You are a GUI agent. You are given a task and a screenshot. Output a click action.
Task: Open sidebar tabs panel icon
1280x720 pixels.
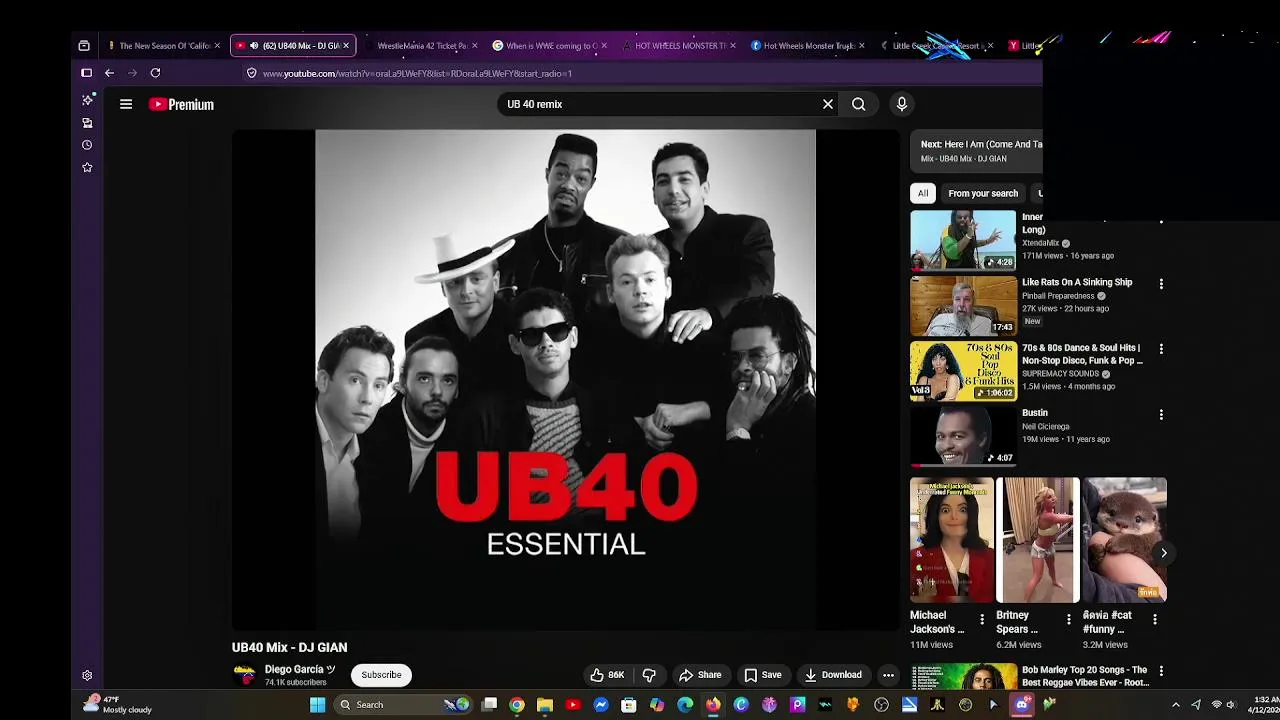point(87,123)
